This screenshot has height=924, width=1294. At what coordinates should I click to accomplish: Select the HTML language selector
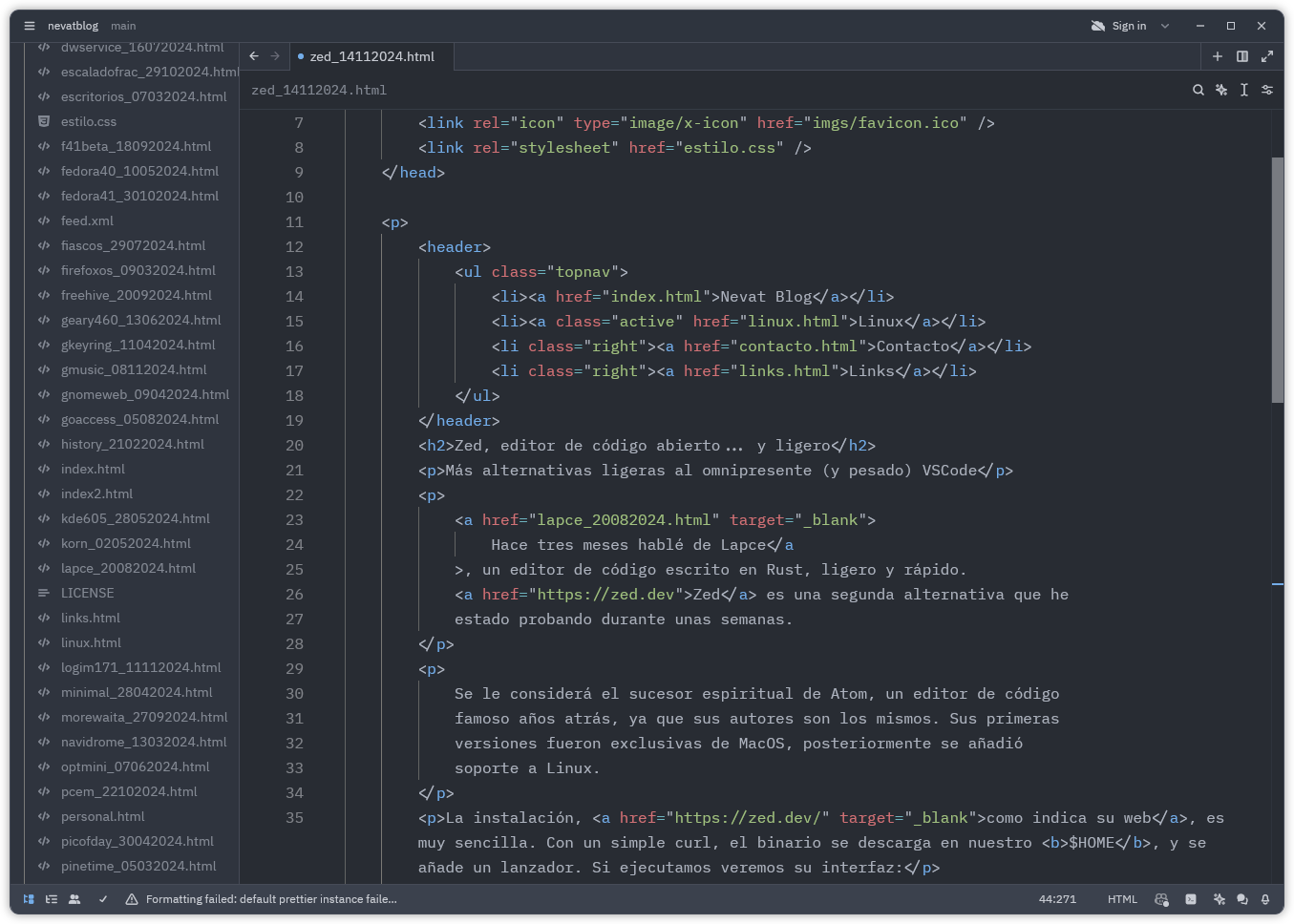(x=1122, y=899)
